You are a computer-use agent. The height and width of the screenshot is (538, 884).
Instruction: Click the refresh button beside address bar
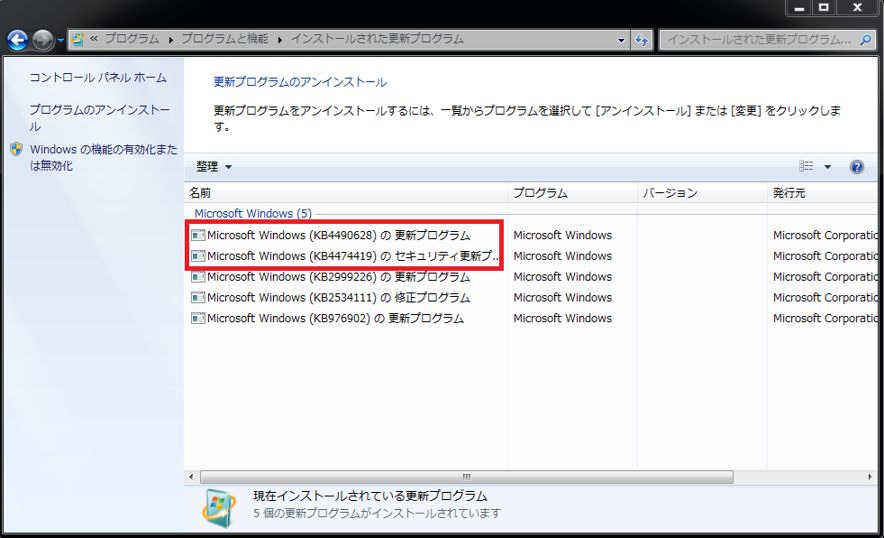[x=642, y=40]
